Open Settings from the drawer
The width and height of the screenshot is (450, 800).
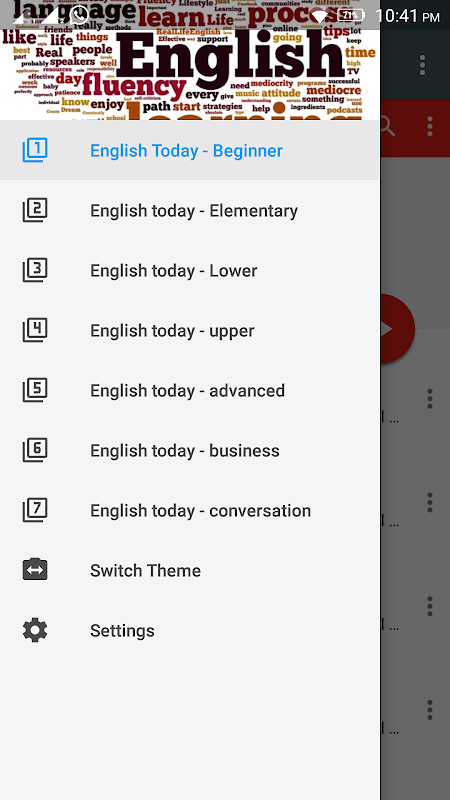[x=189, y=631]
